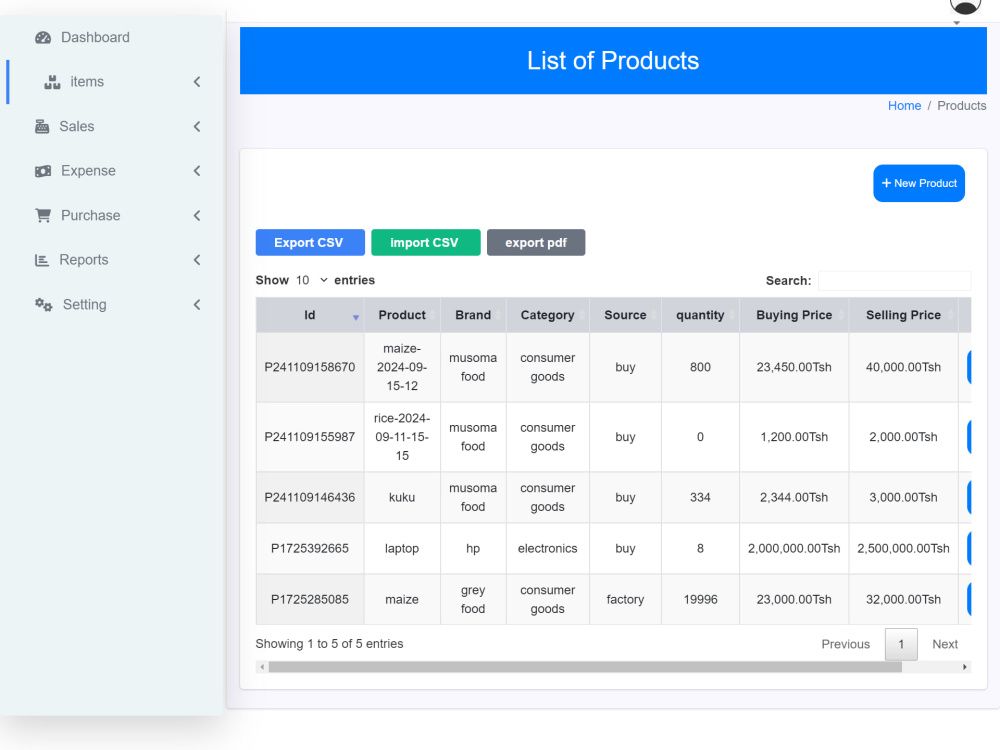This screenshot has height=750, width=1000.
Task: Sort by Product column header
Action: tap(402, 315)
